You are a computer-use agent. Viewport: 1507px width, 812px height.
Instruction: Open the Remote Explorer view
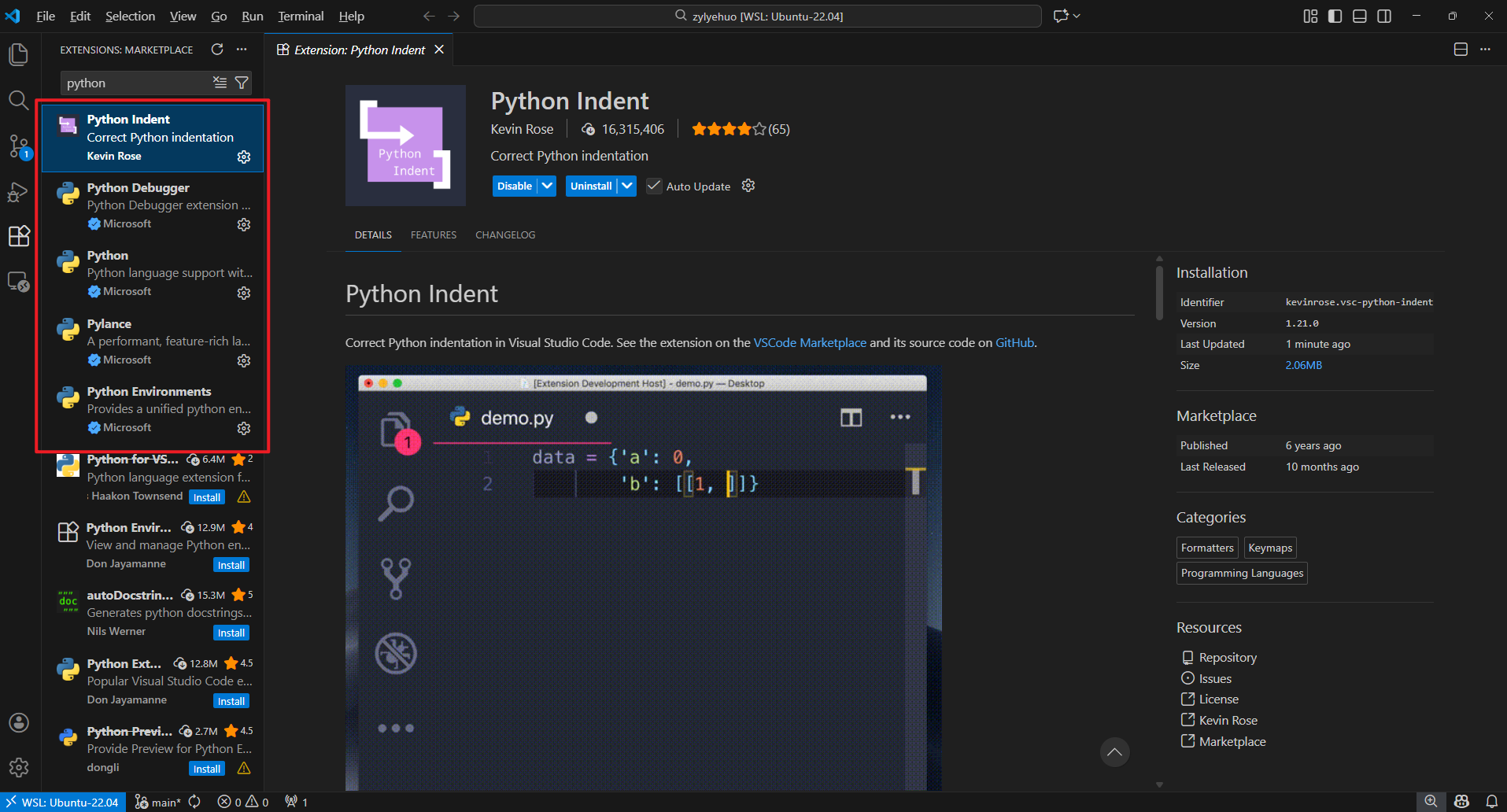19,282
